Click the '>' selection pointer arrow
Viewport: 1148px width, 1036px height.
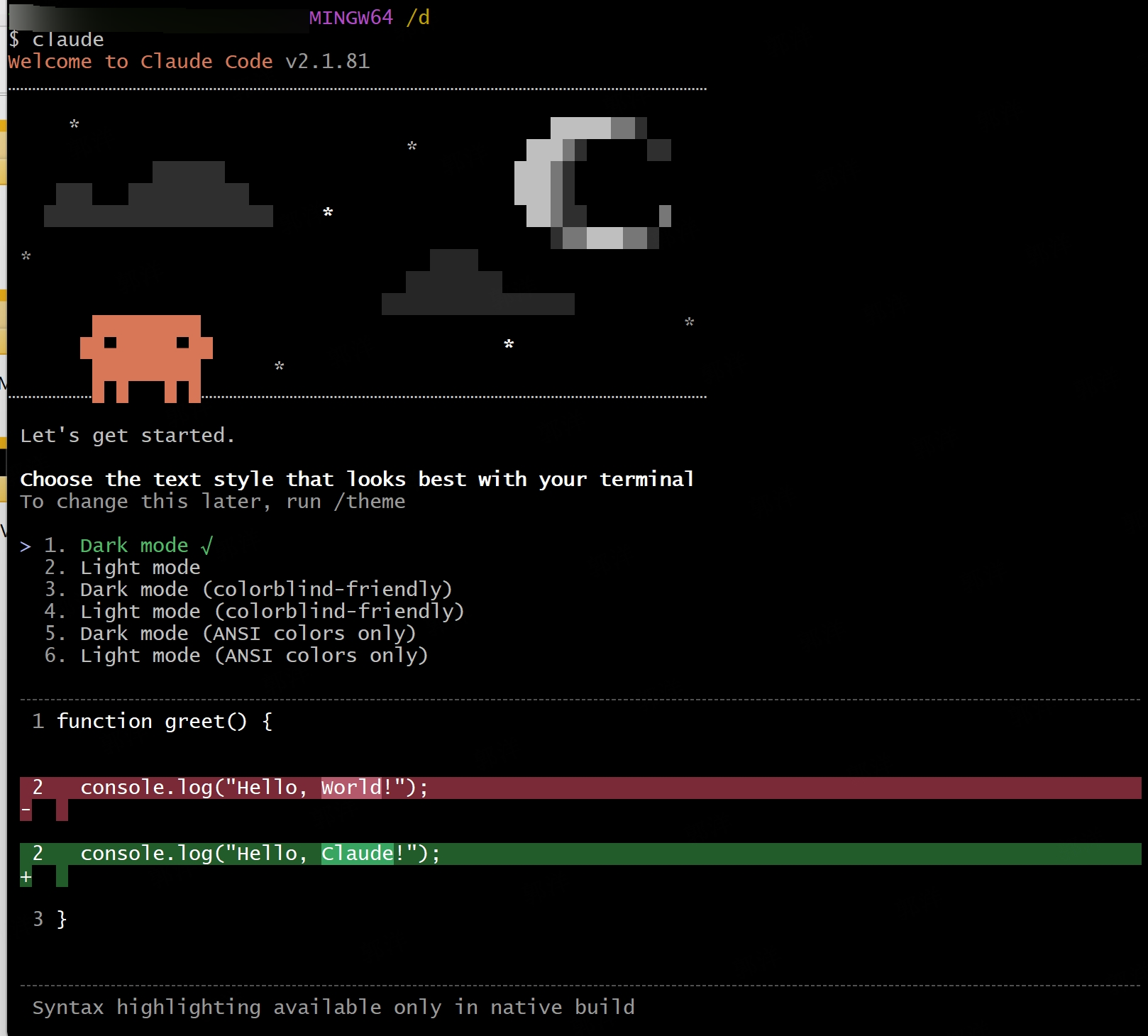(x=26, y=546)
